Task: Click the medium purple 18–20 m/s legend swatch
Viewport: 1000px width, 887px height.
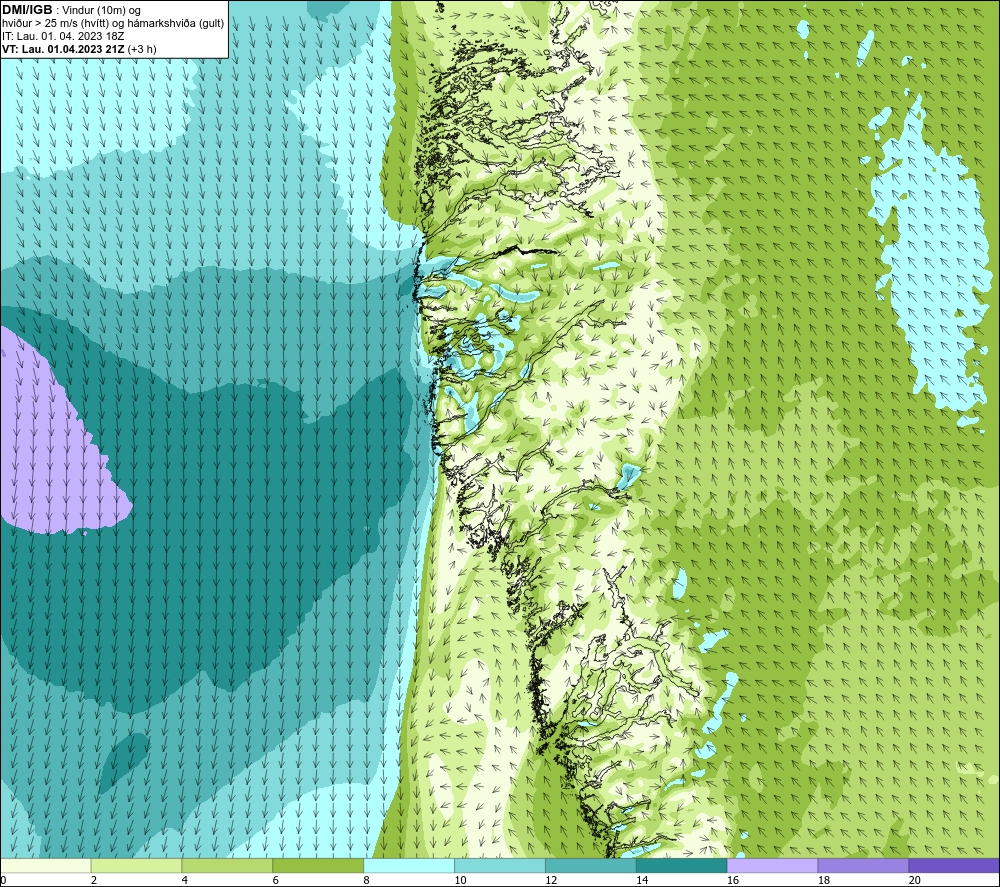Action: click(x=863, y=865)
